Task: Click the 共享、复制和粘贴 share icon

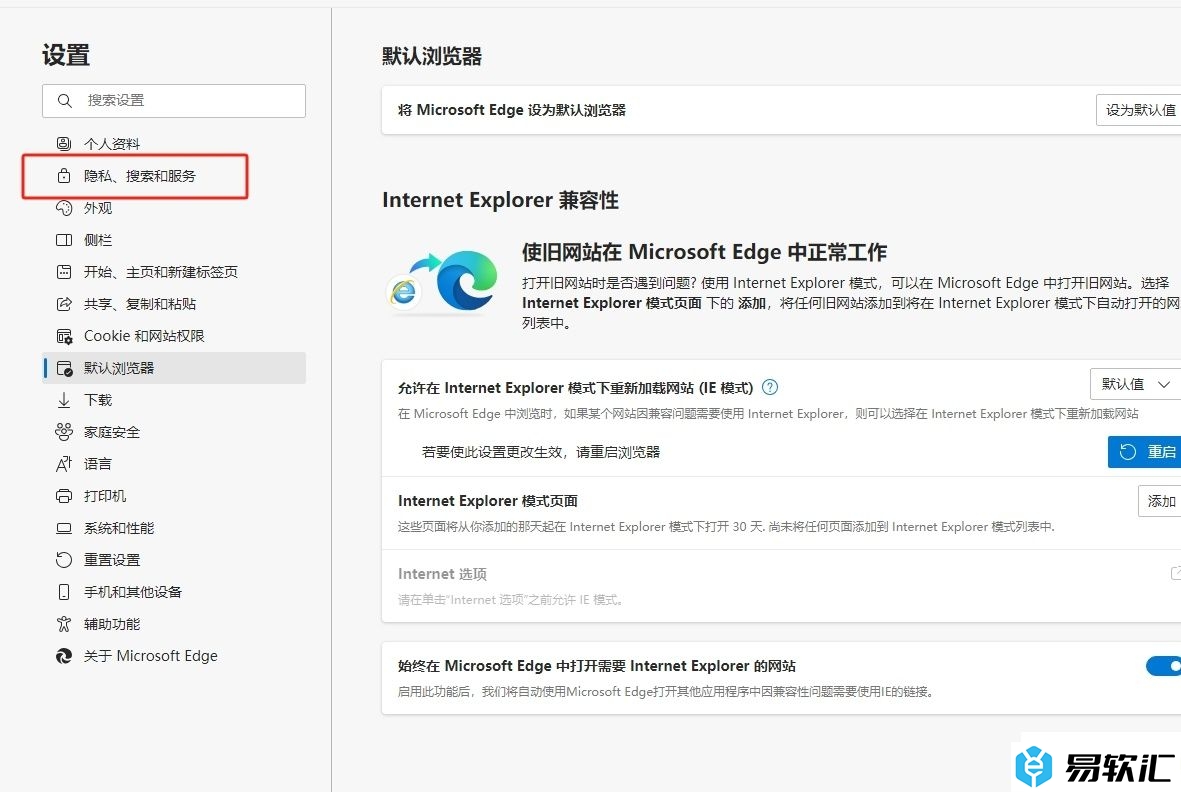Action: pyautogui.click(x=64, y=304)
